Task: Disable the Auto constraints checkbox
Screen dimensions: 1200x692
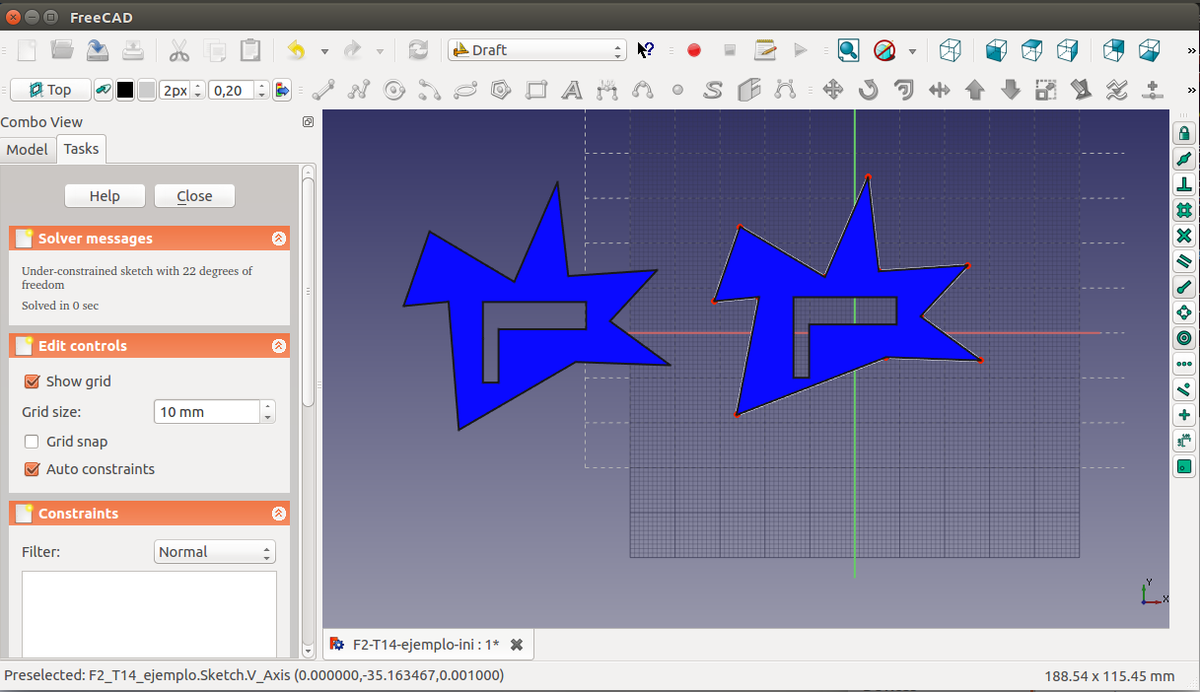Action: pos(32,469)
